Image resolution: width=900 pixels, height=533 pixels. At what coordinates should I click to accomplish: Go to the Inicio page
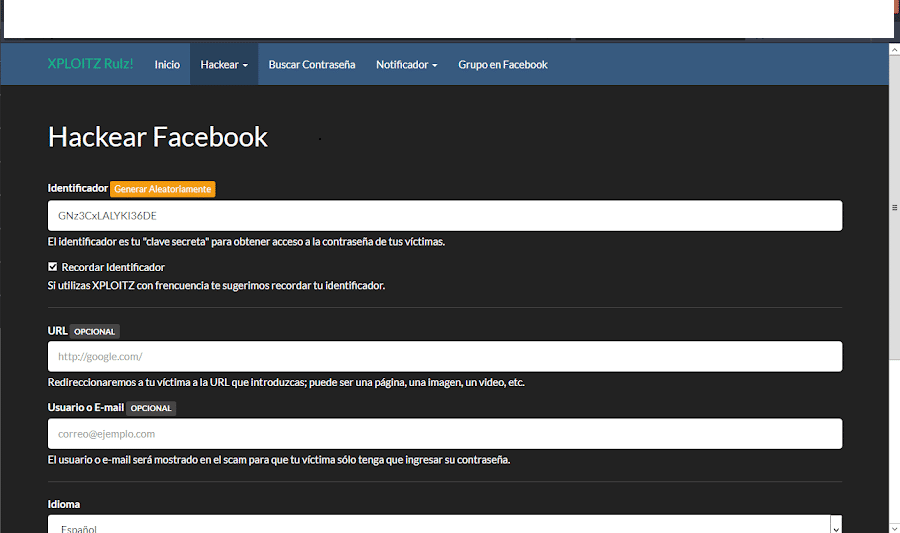pos(167,64)
